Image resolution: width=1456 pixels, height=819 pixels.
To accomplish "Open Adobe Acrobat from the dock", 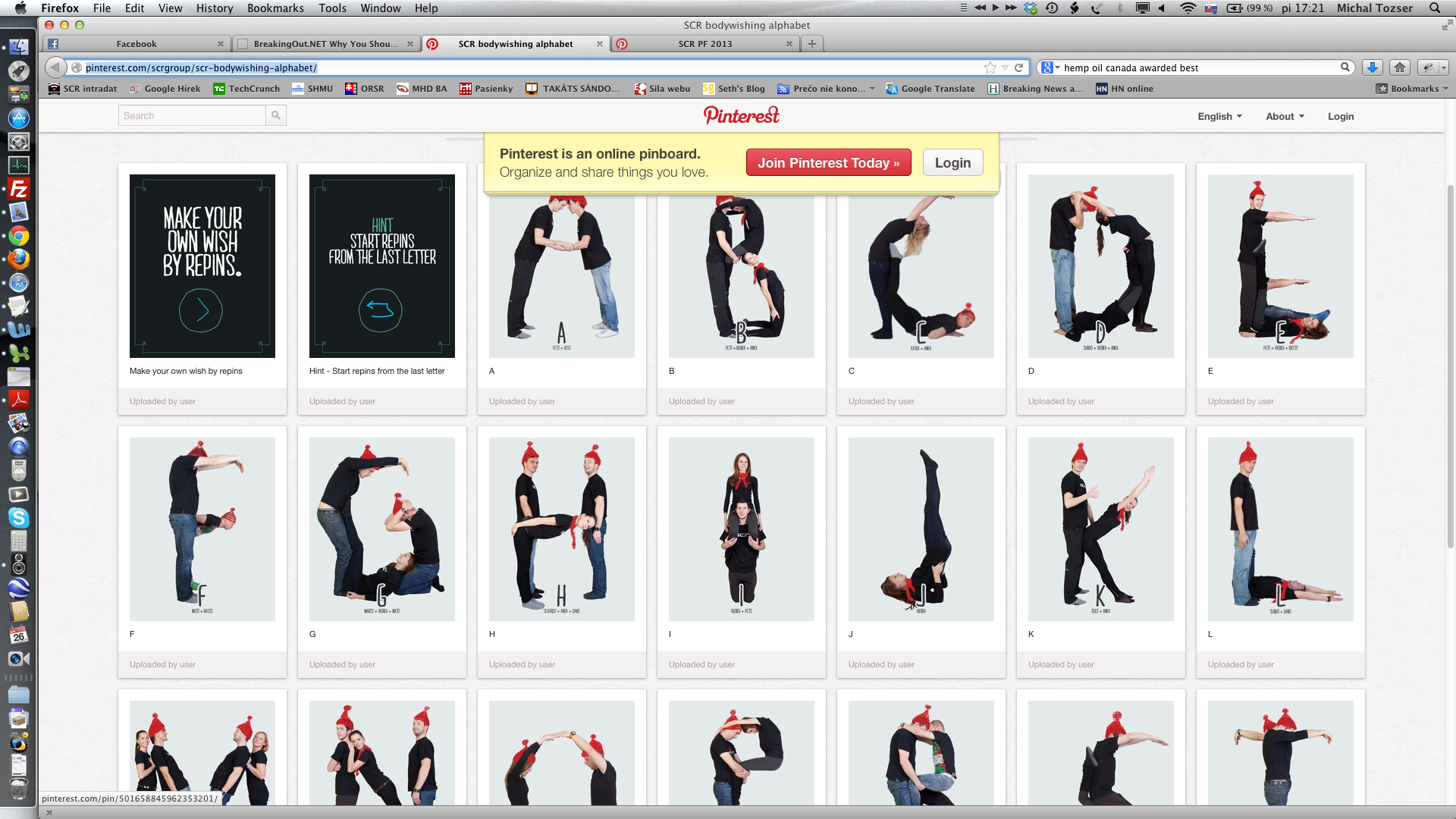I will click(19, 400).
